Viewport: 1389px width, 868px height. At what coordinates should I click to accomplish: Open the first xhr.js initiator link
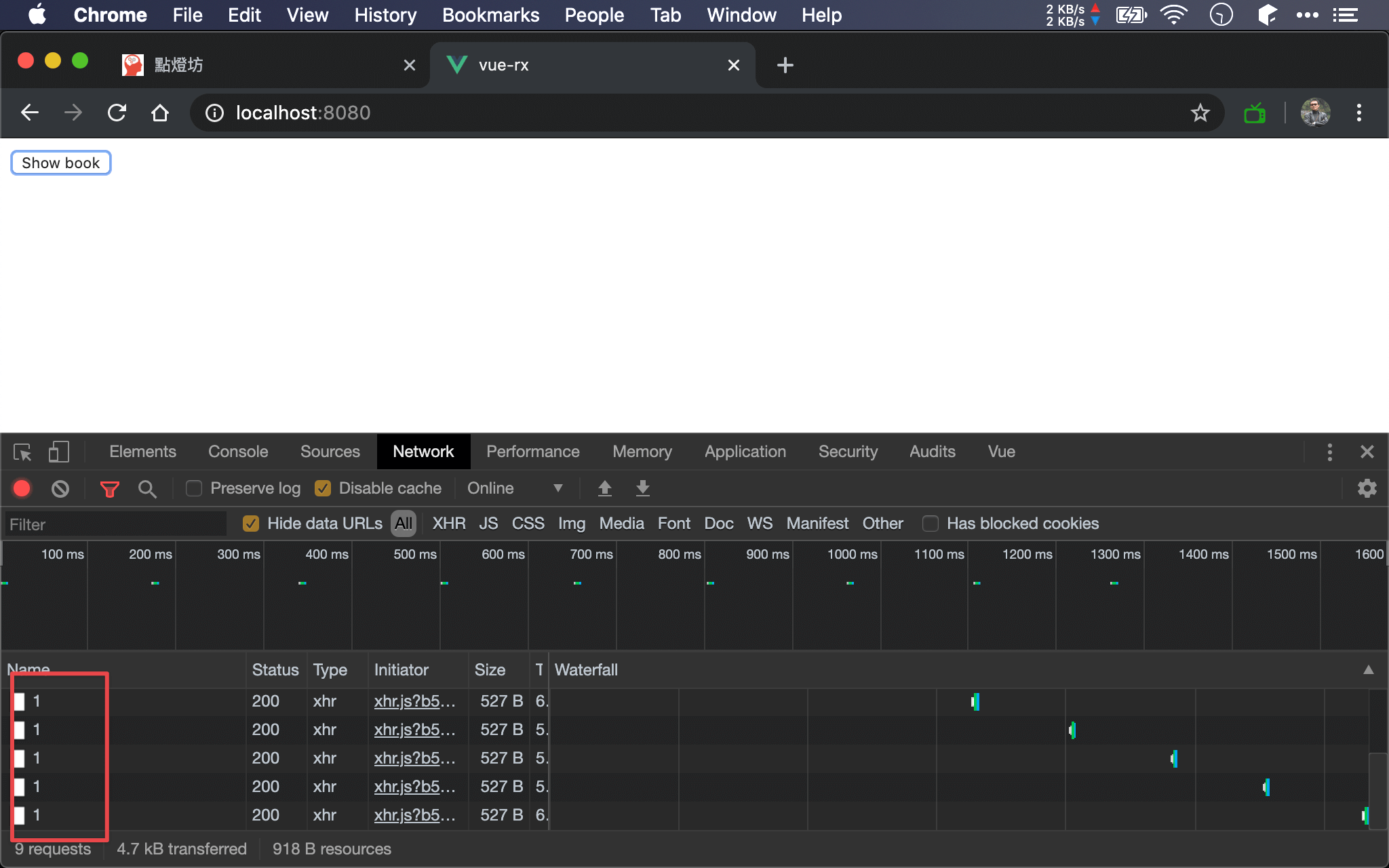coord(414,701)
